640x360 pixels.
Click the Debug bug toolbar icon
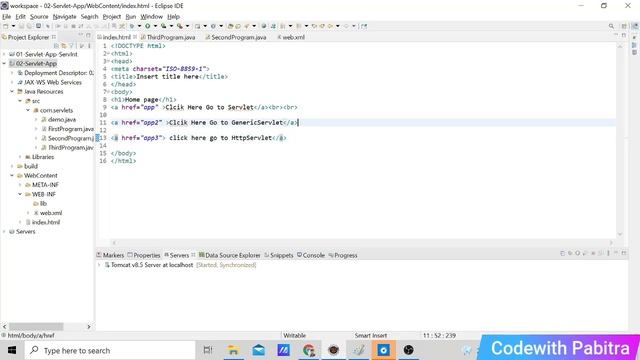[132, 26]
